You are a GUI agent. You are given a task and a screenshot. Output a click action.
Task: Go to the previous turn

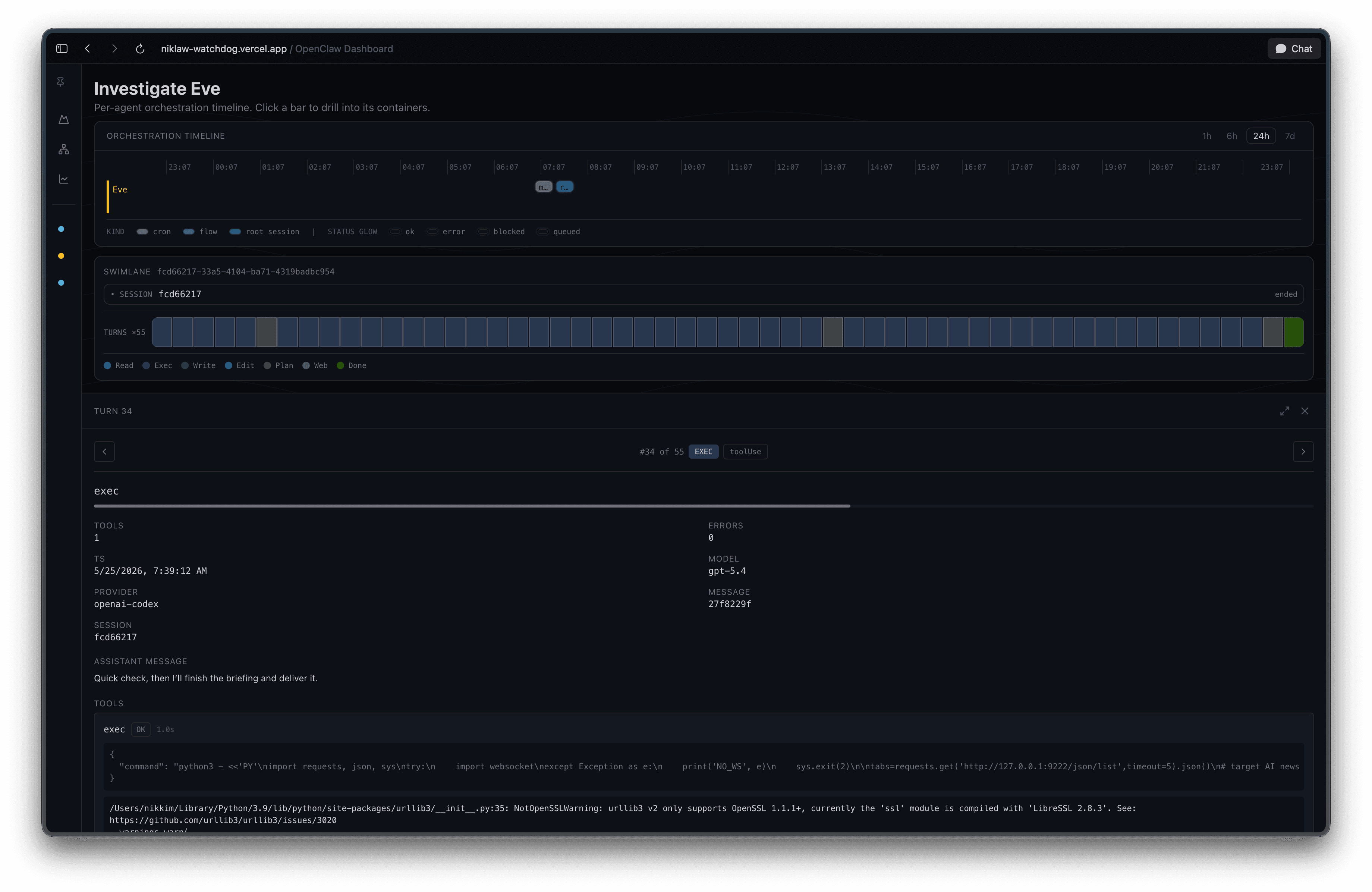click(x=104, y=452)
